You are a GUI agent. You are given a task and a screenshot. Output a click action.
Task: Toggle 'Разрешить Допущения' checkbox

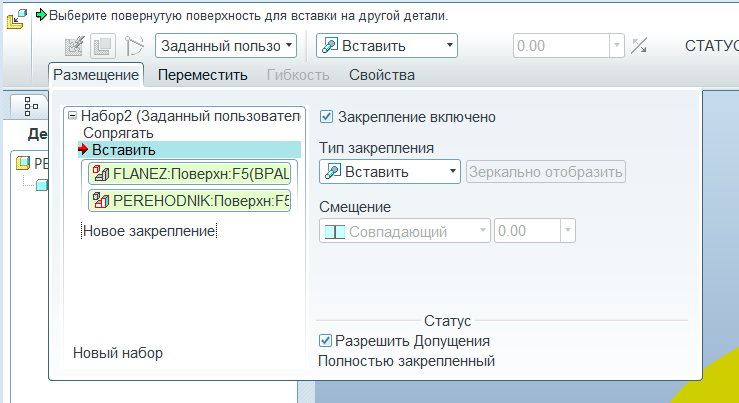[325, 340]
